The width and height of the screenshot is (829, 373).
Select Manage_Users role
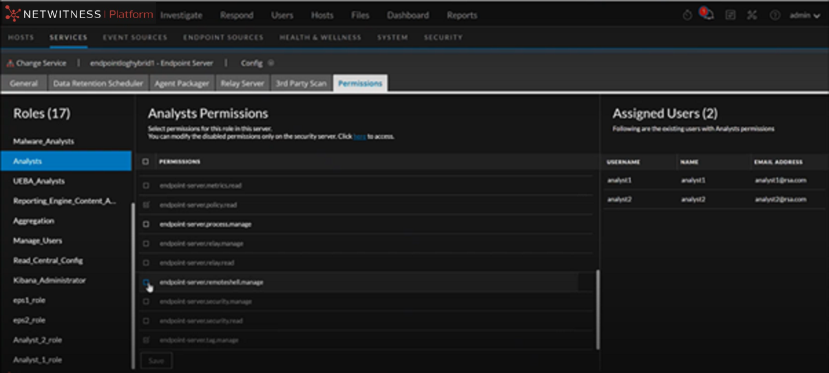(38, 240)
